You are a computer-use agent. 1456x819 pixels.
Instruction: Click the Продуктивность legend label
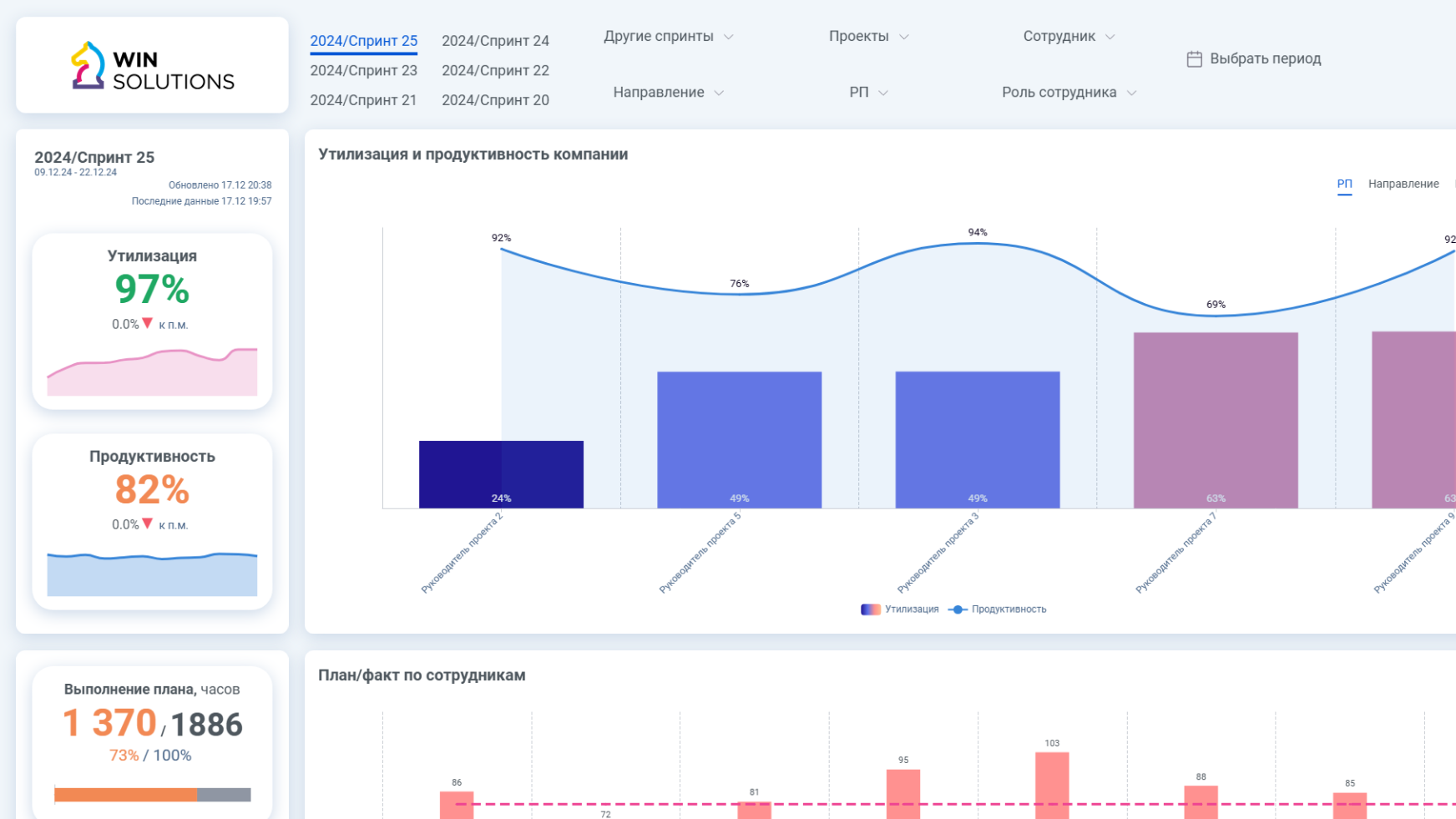tap(1009, 609)
